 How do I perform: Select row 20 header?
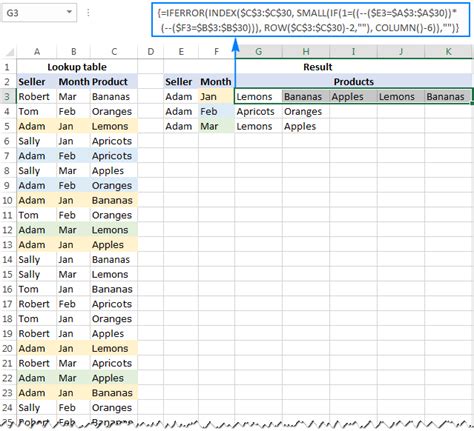[7, 348]
